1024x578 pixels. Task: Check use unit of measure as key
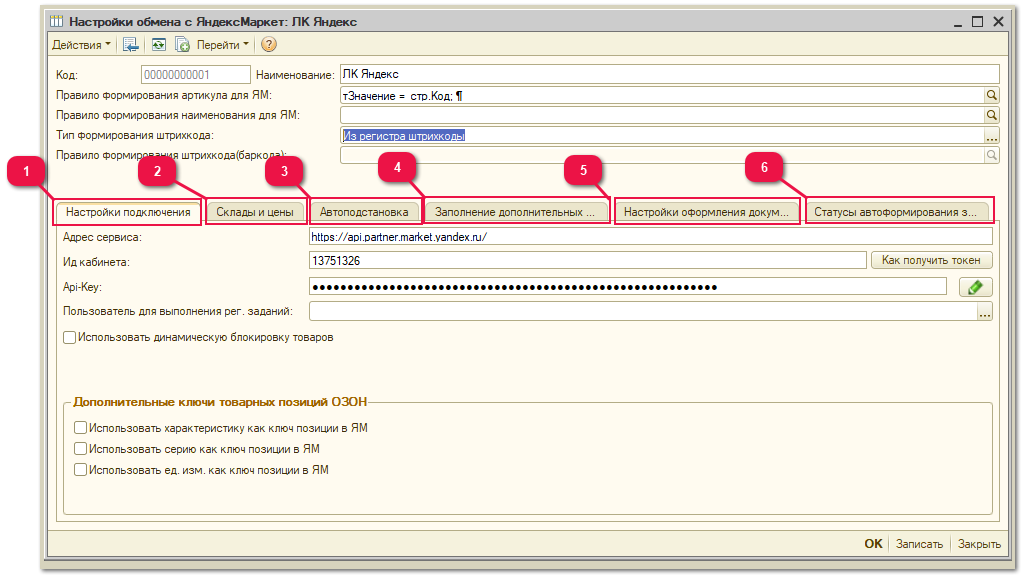click(80, 470)
